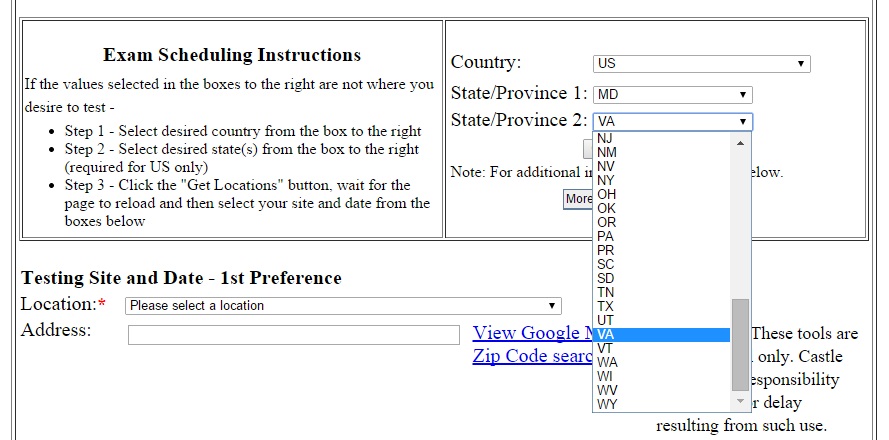Click the partially hidden More button
The width and height of the screenshot is (889, 440).
(x=578, y=199)
